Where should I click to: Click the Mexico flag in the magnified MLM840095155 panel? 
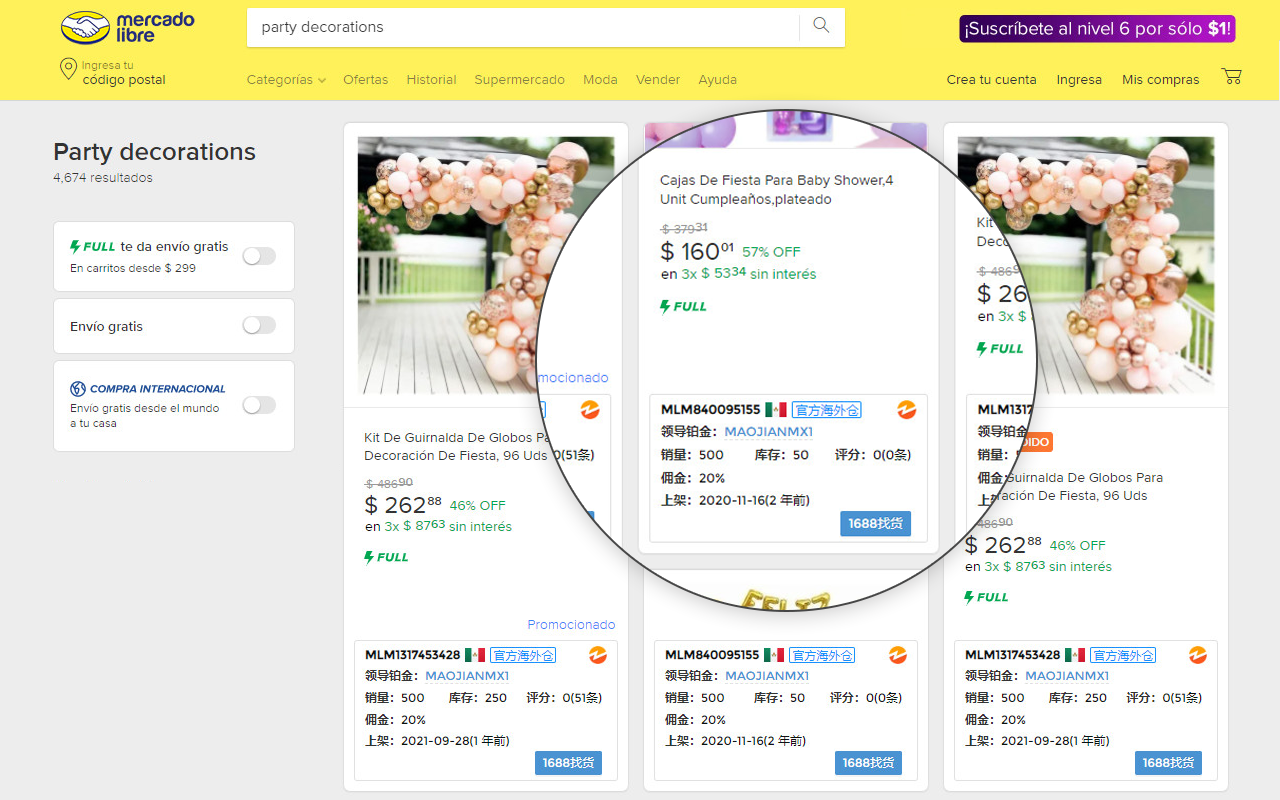(776, 410)
